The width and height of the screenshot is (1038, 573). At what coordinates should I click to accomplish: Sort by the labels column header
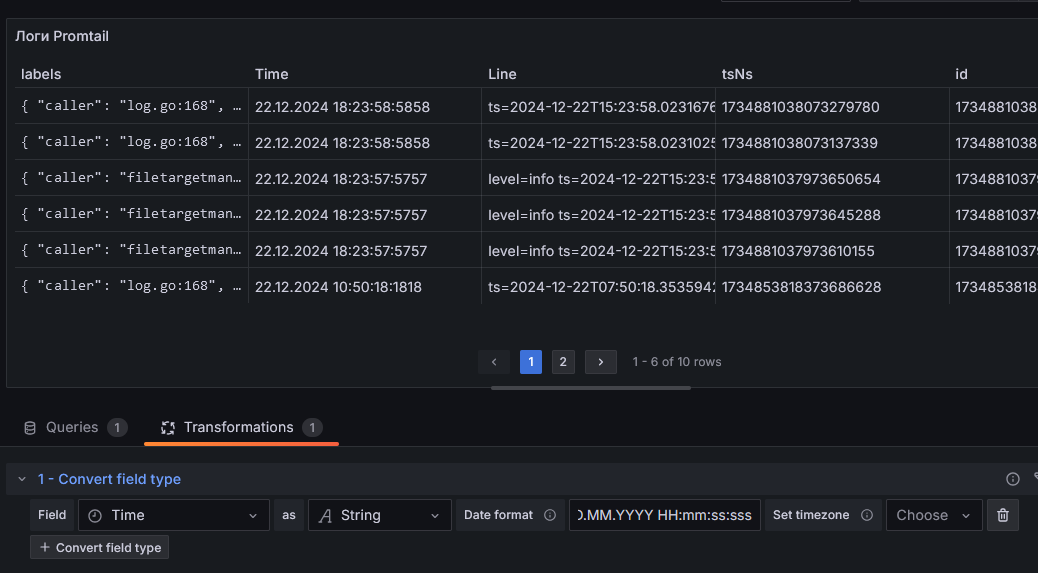pyautogui.click(x=41, y=74)
